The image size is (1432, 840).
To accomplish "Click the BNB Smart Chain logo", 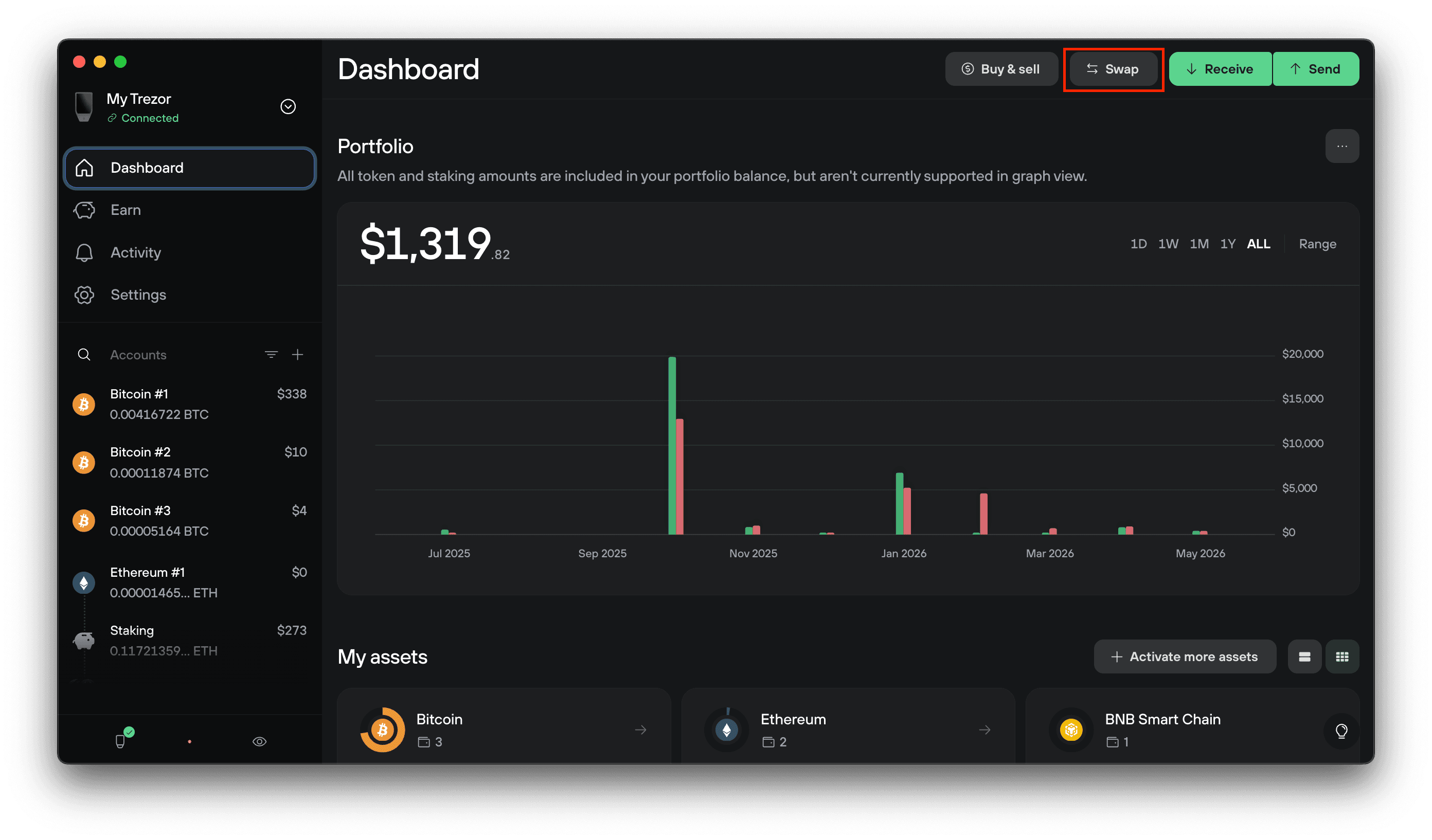I will [1071, 730].
